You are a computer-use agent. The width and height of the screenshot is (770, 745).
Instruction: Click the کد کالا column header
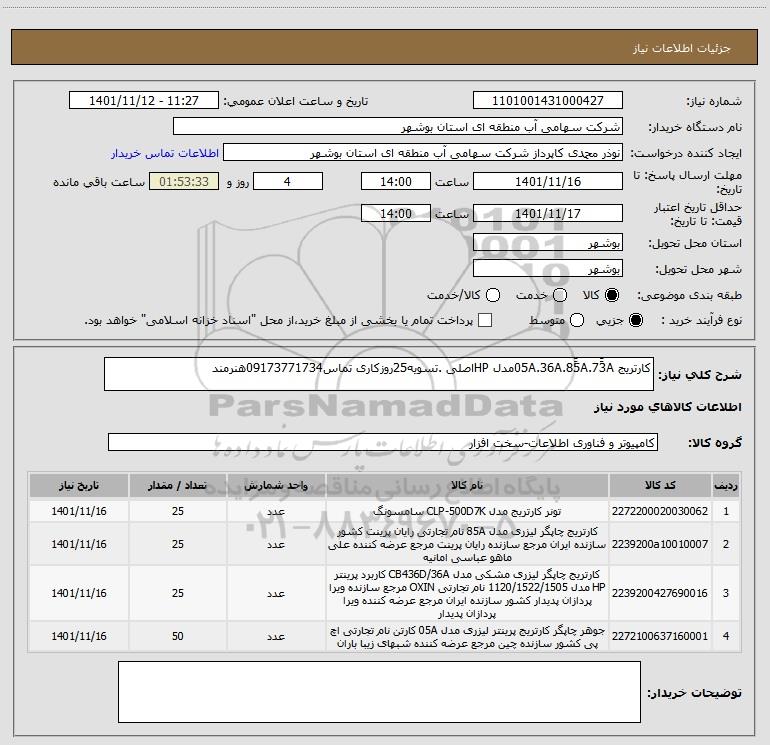tap(660, 486)
